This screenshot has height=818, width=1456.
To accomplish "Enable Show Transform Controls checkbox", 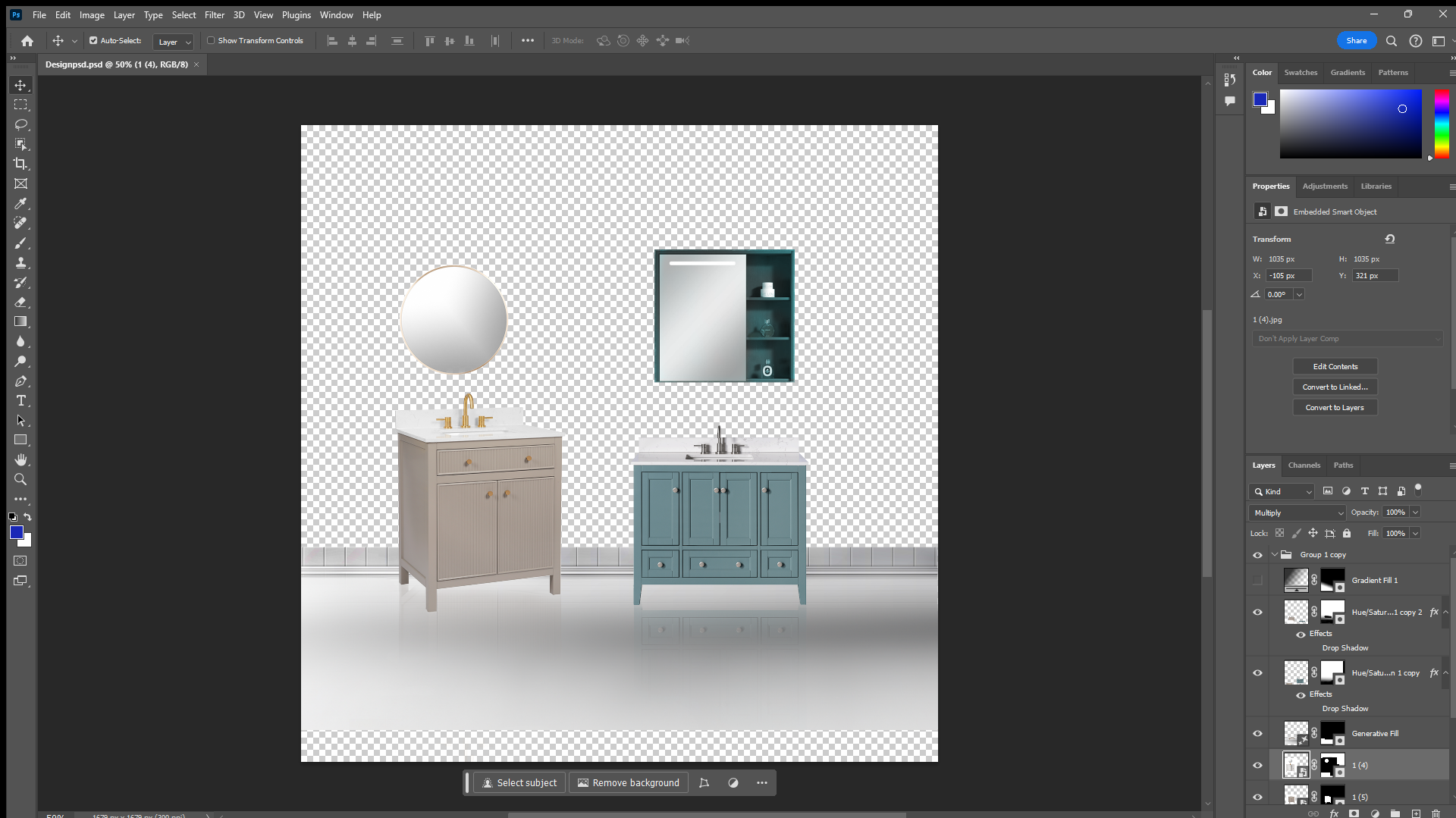I will pos(211,41).
